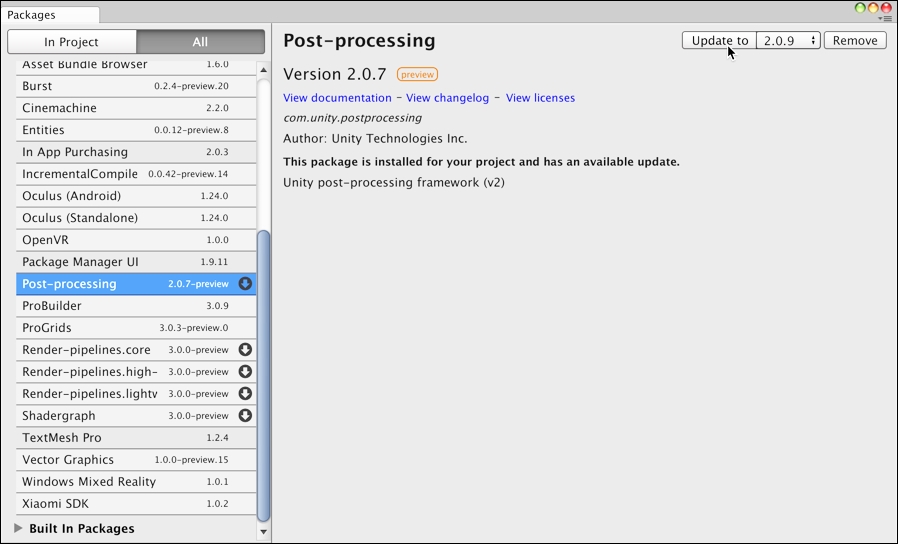898x544 pixels.
Task: Switch to the In Project filter
Action: click(x=72, y=42)
